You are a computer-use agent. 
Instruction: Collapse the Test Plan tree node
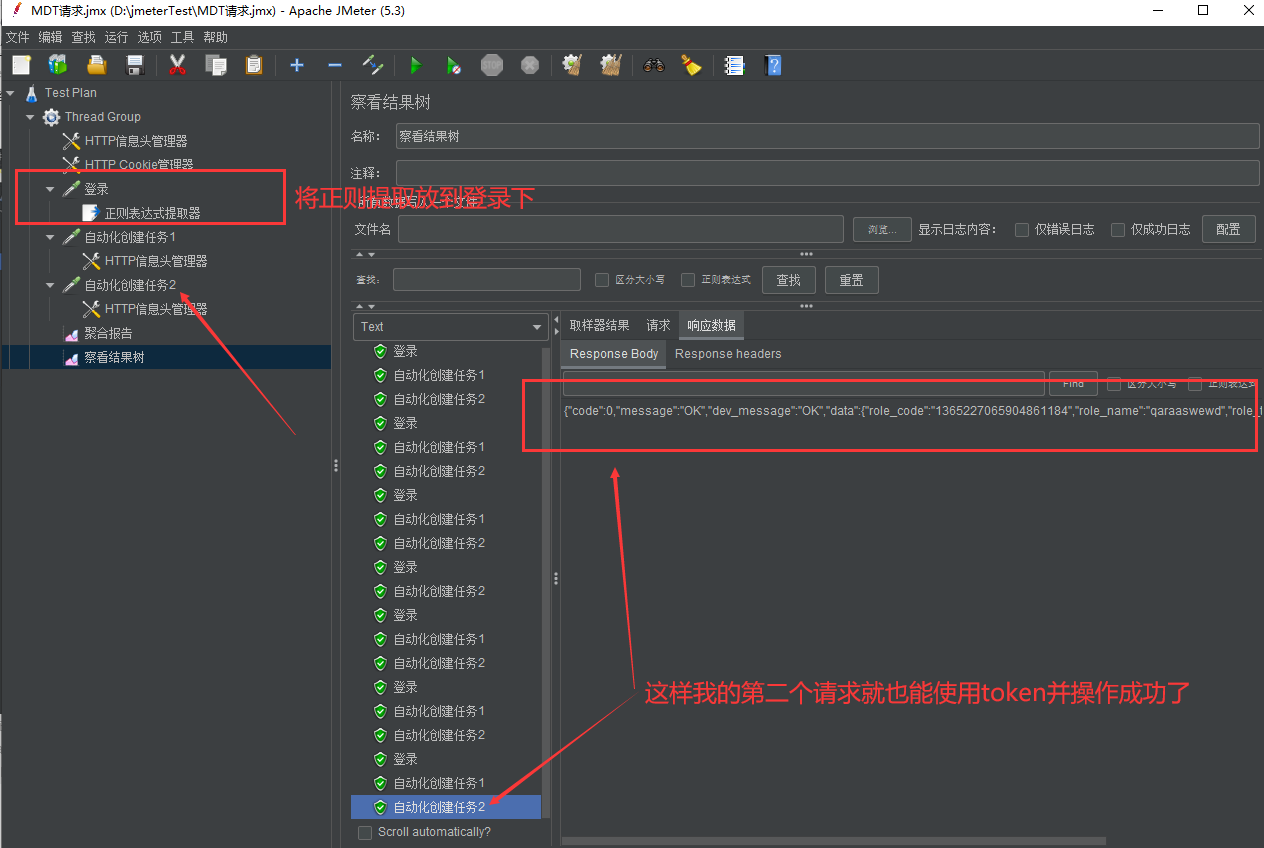[x=10, y=92]
